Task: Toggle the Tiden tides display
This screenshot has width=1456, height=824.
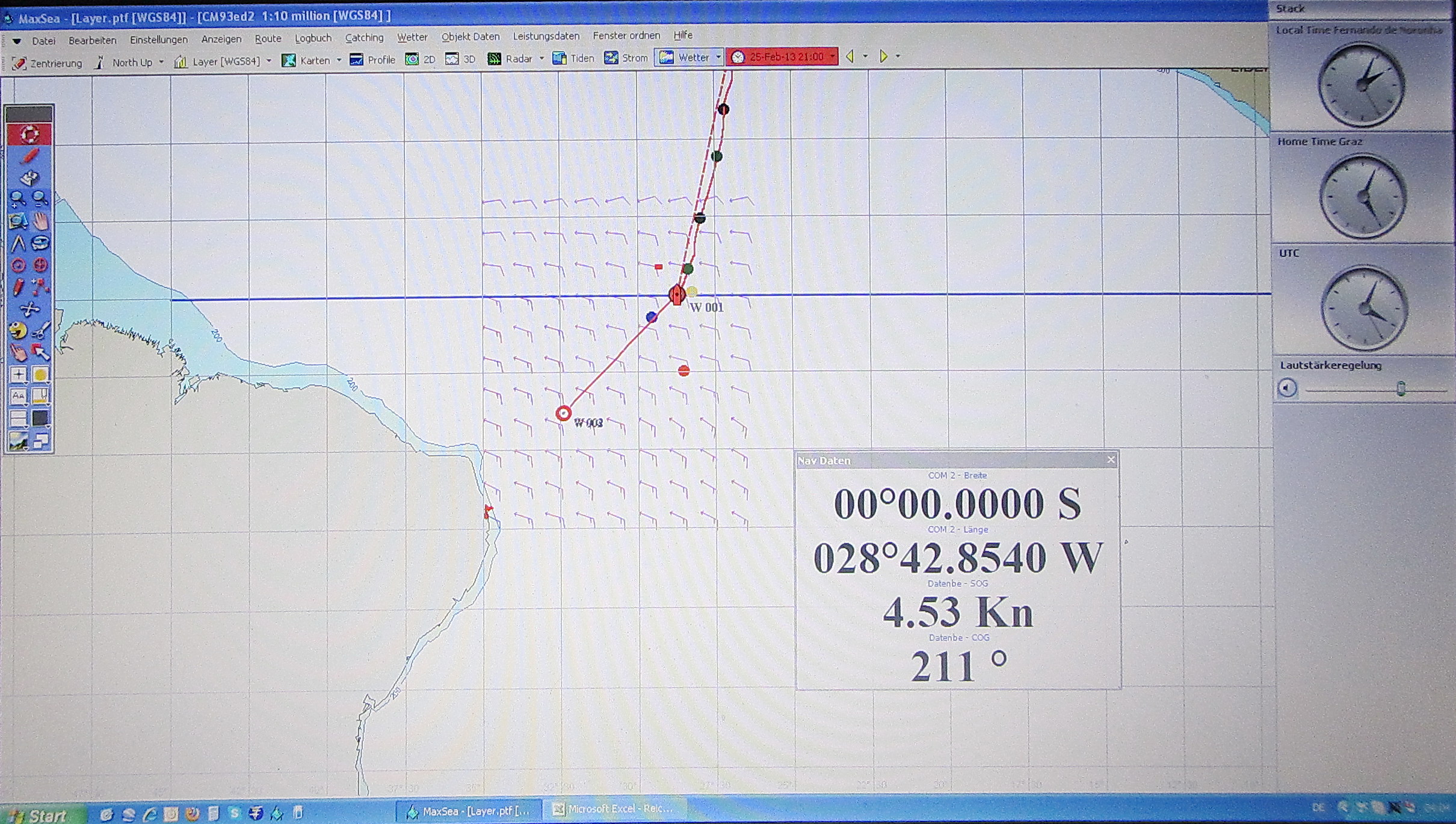Action: 573,58
